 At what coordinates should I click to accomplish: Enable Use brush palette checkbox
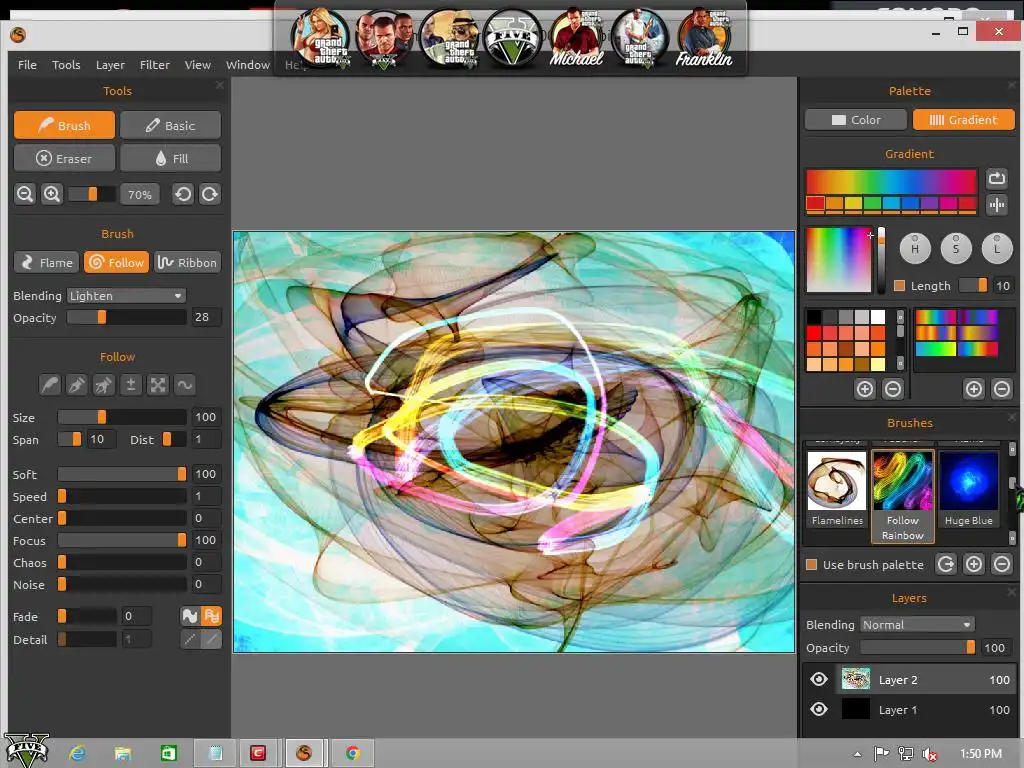(x=811, y=564)
